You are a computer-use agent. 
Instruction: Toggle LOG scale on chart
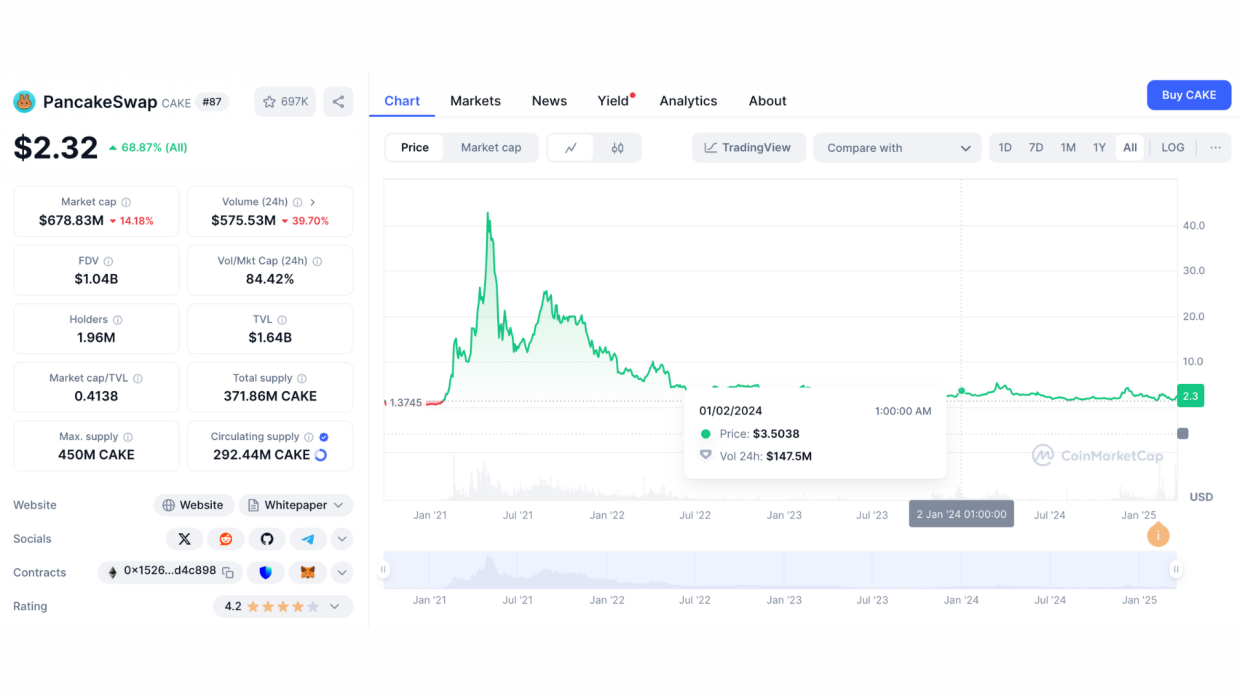1173,148
